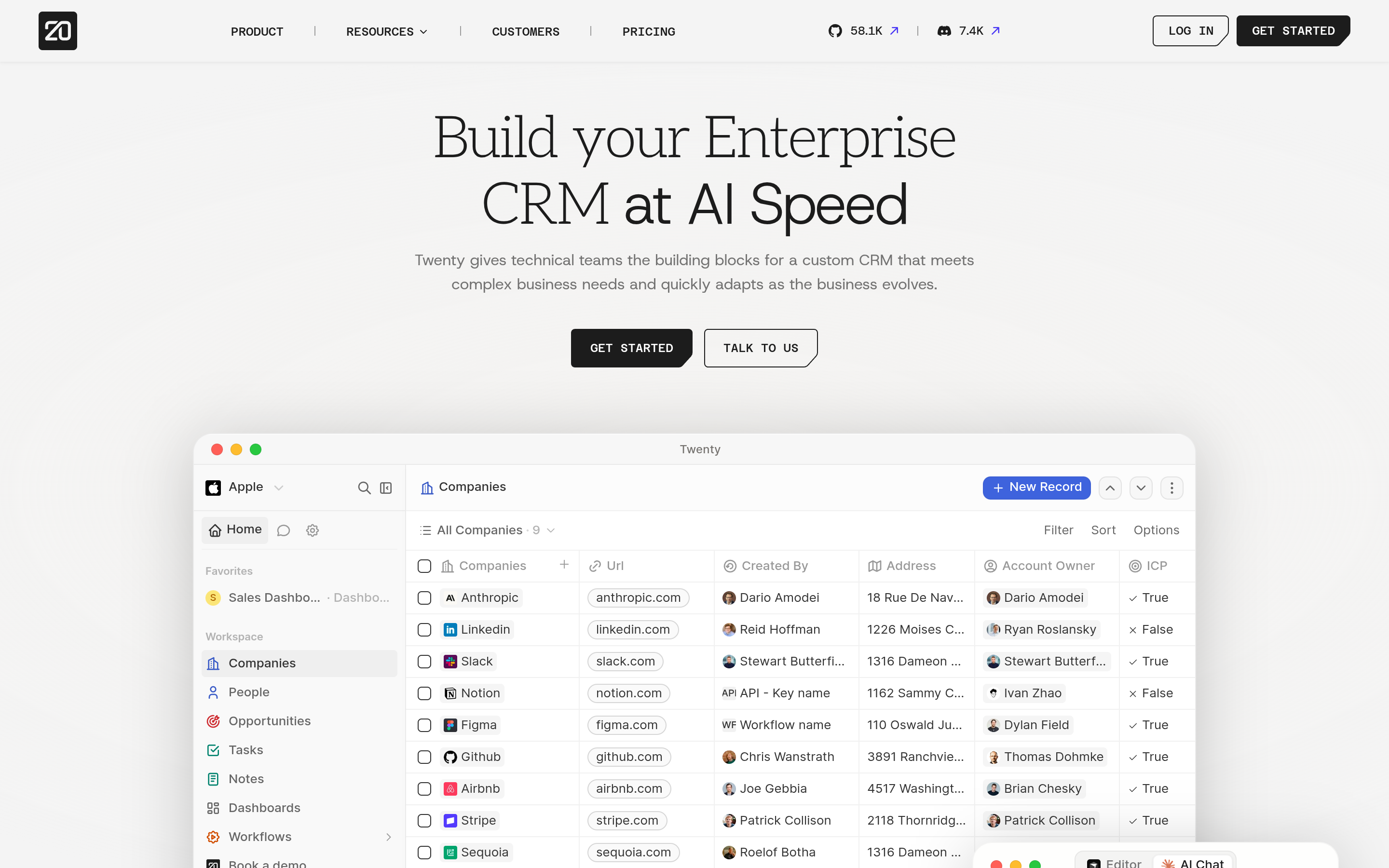1389x868 pixels.
Task: Click the blue New Record button
Action: click(x=1036, y=488)
